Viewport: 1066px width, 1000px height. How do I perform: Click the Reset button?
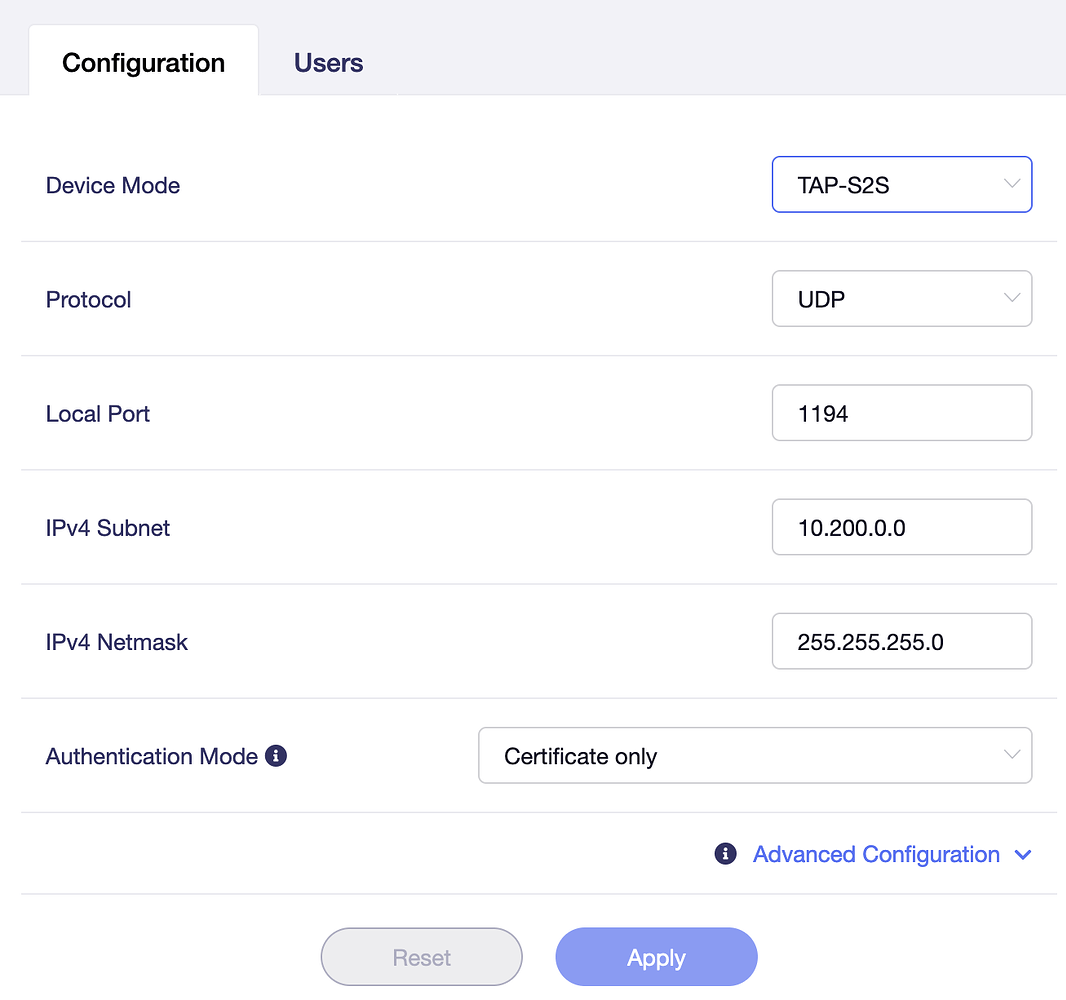click(x=421, y=957)
